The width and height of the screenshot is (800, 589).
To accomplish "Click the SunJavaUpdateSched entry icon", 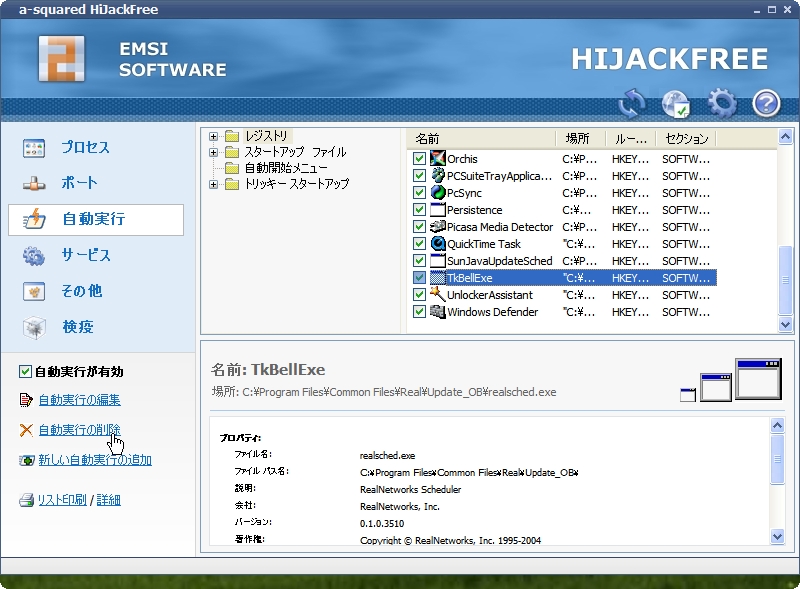I will [x=438, y=260].
